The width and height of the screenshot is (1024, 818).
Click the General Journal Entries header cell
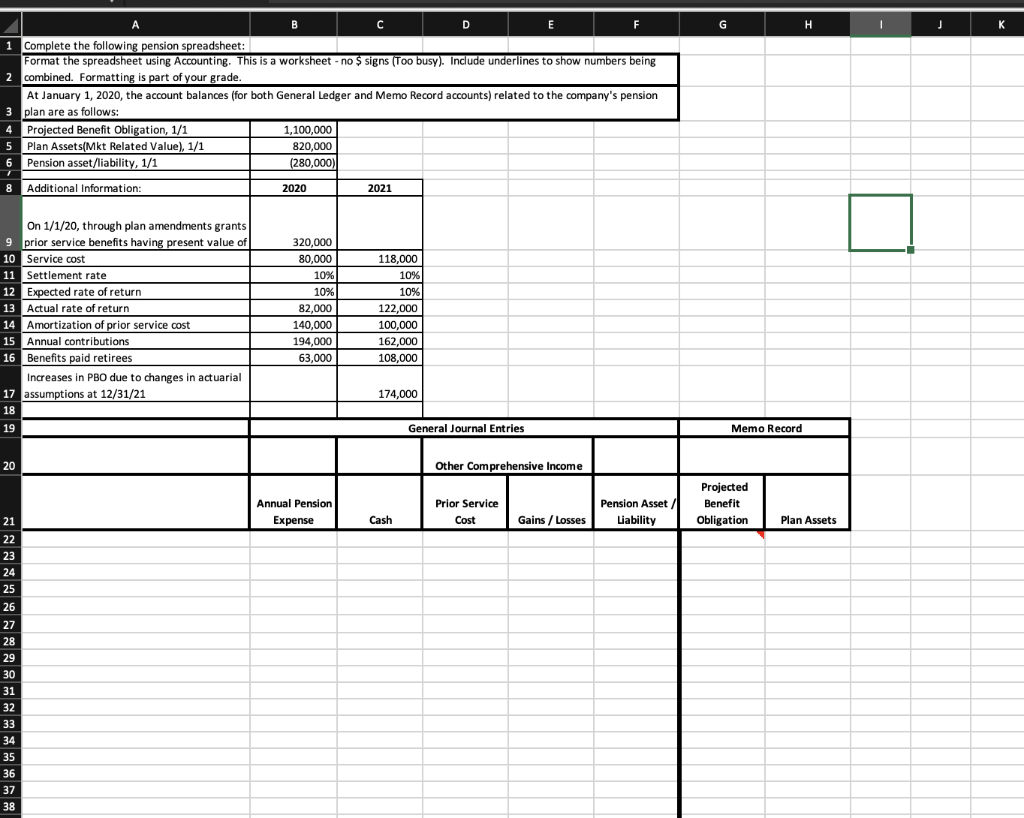click(x=463, y=428)
